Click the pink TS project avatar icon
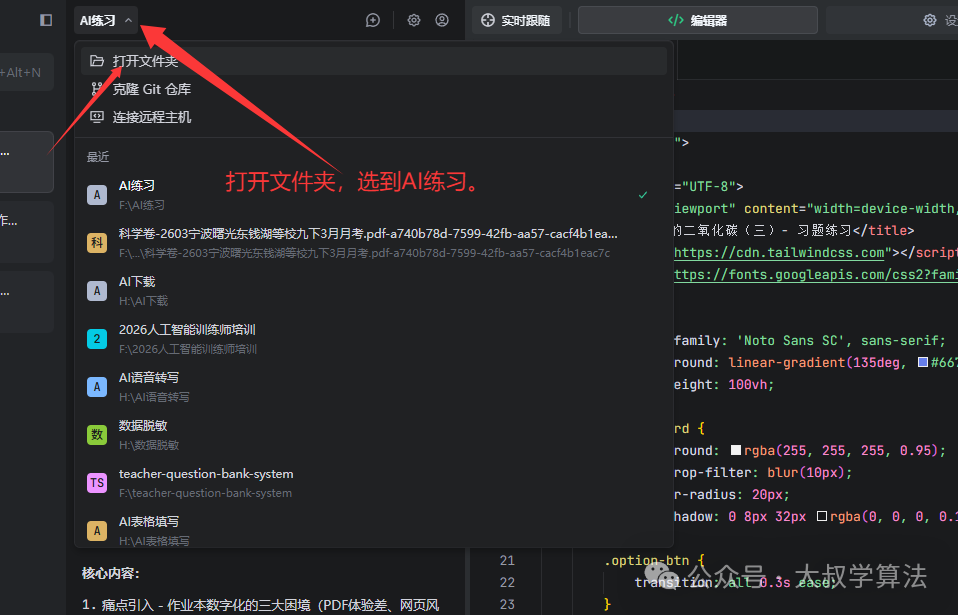Viewport: 958px width, 615px height. click(x=97, y=483)
